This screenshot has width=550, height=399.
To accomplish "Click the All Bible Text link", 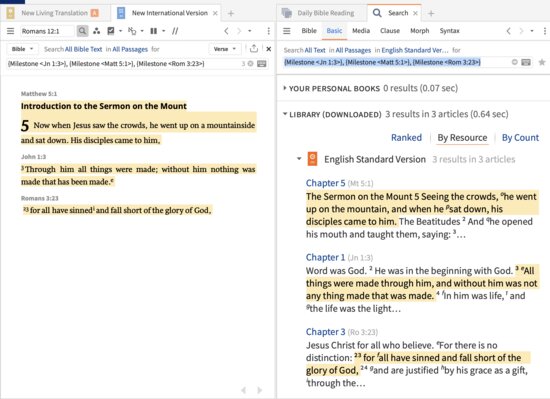I will point(83,49).
